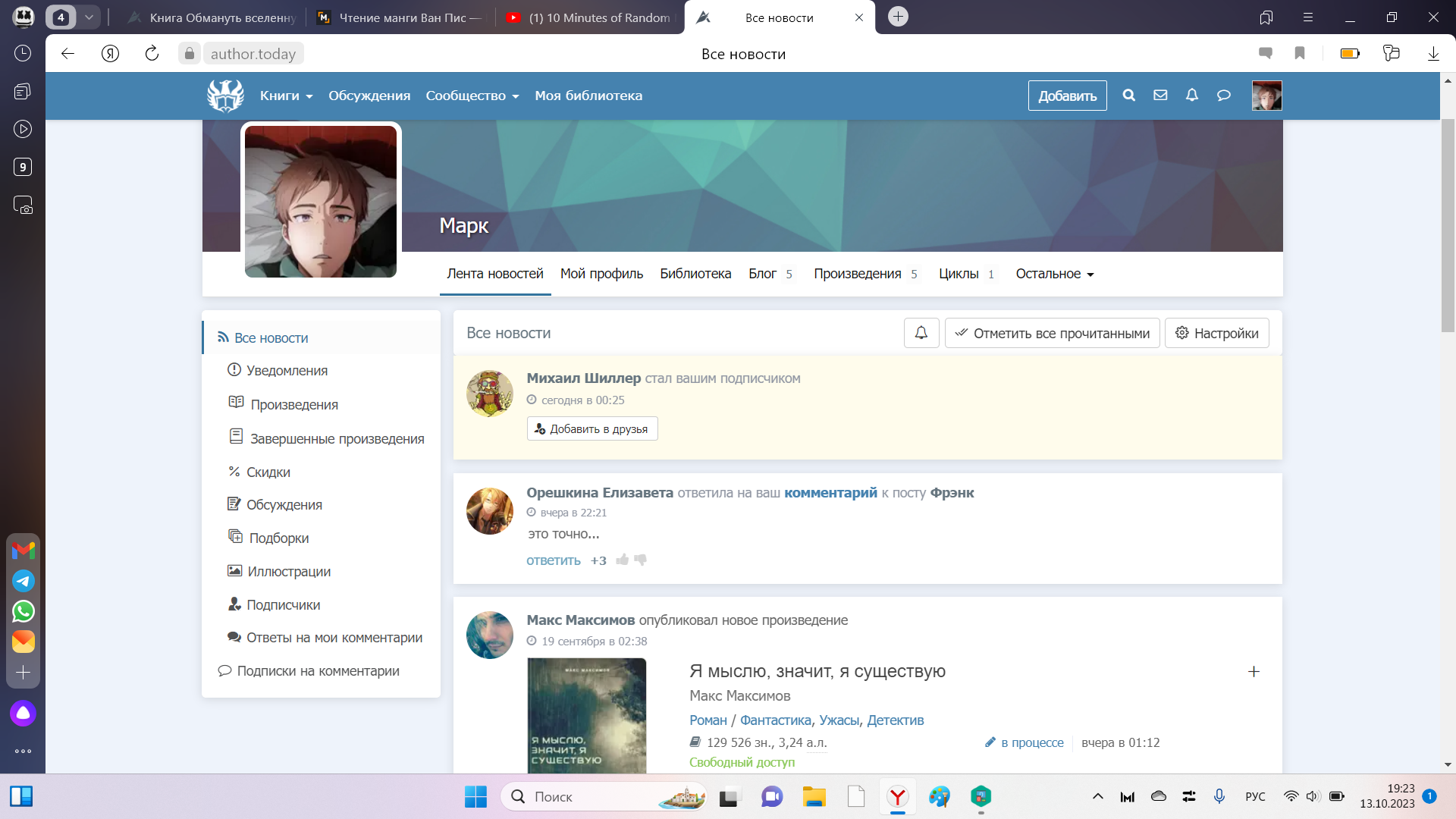Expand the Книги dropdown menu

pos(286,96)
